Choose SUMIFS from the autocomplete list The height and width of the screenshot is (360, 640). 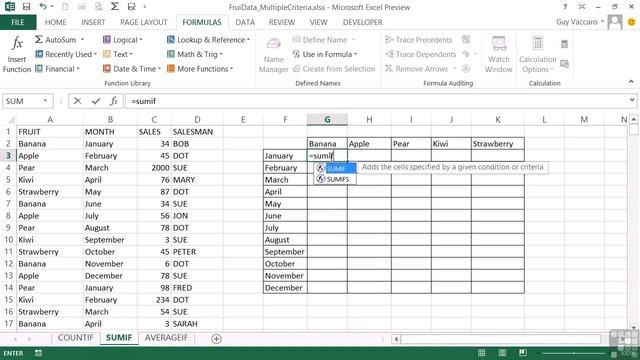coord(335,179)
